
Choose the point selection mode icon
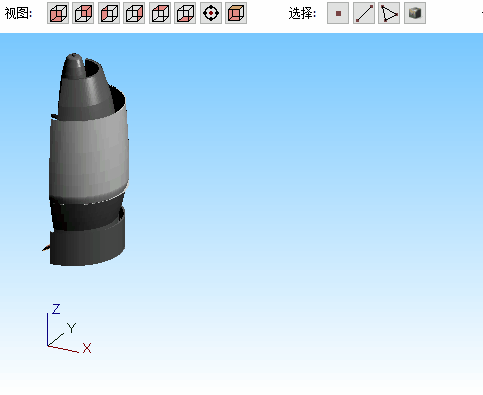(338, 13)
